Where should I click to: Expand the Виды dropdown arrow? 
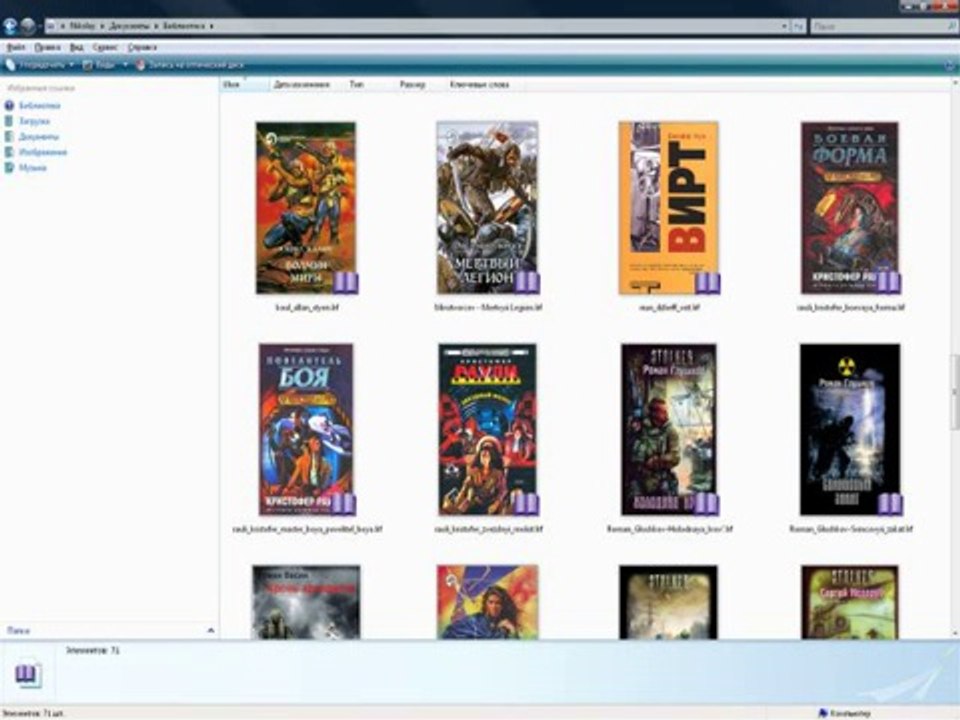(125, 65)
